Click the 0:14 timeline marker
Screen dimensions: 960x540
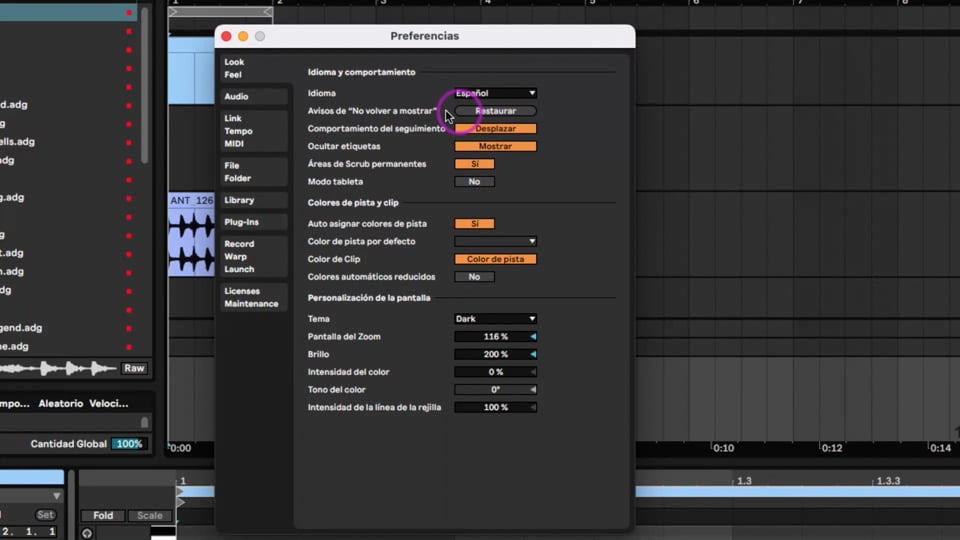pyautogui.click(x=940, y=448)
